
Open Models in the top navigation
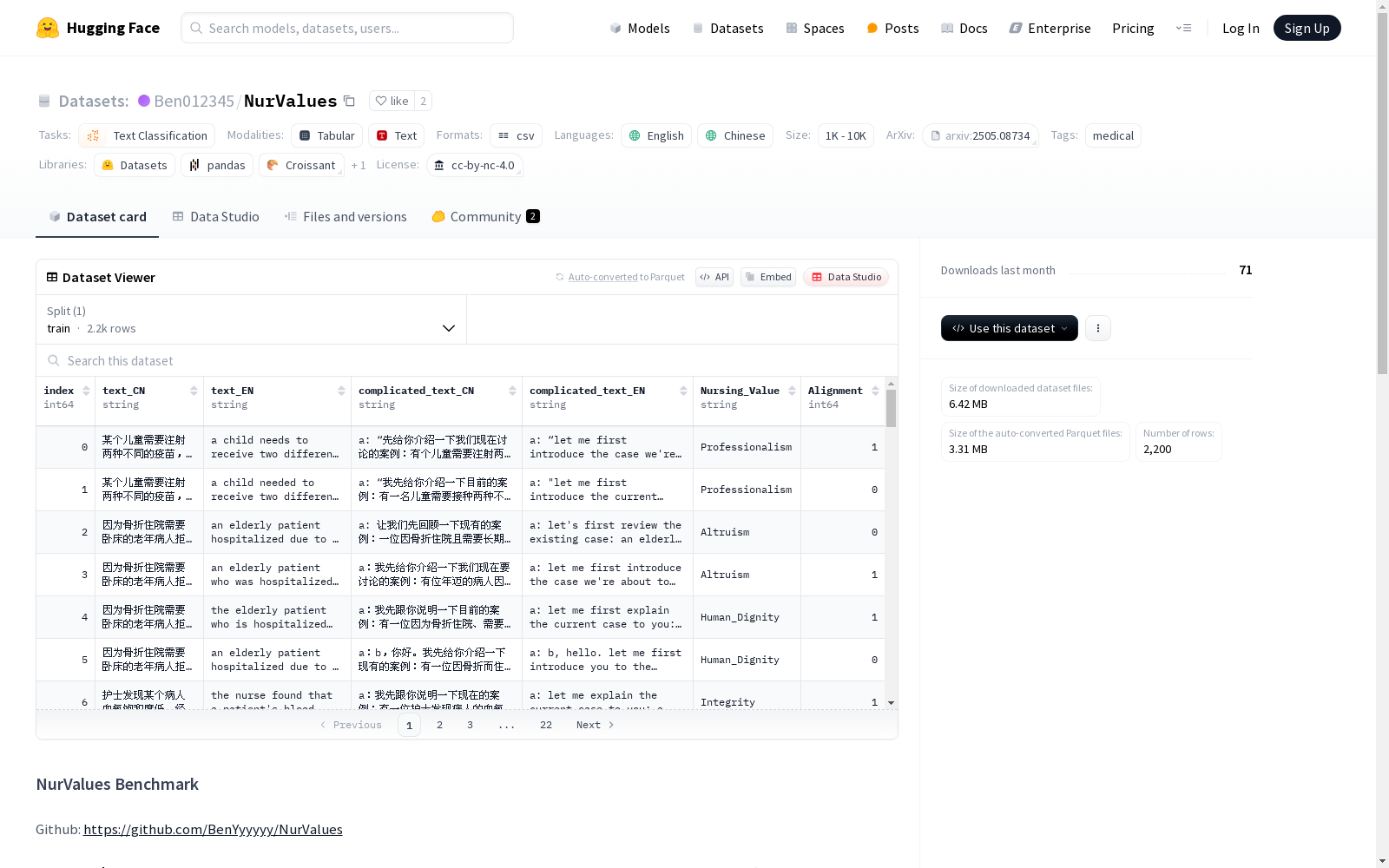click(x=640, y=28)
